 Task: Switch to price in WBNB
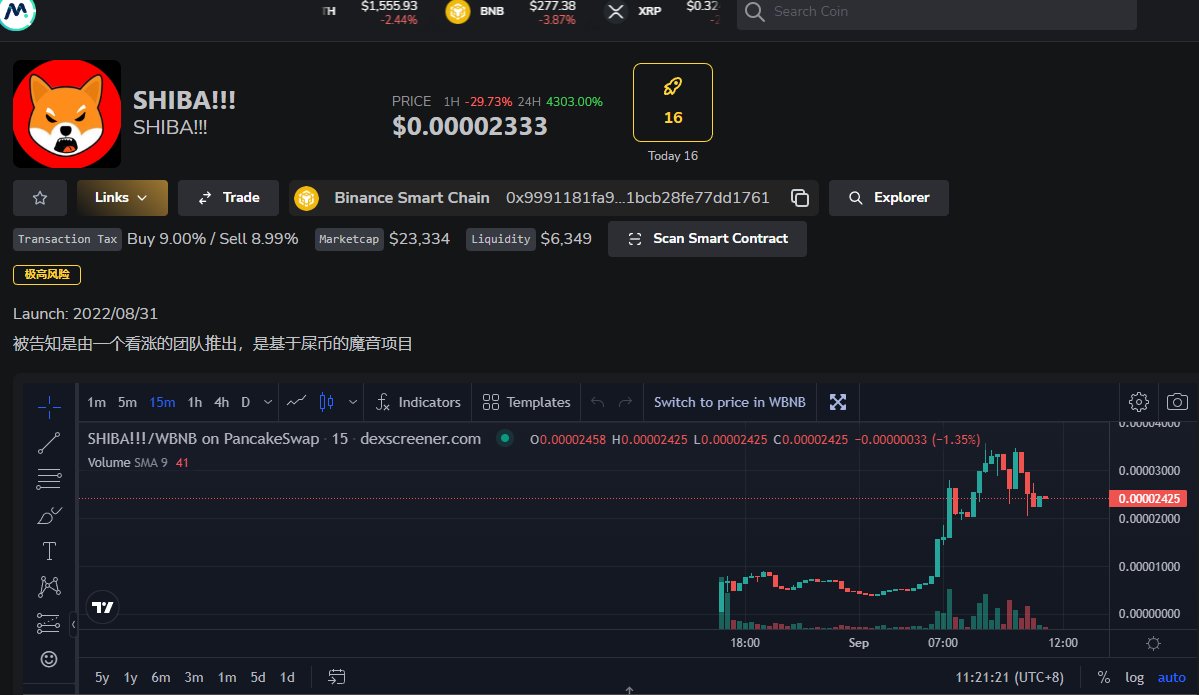(729, 402)
